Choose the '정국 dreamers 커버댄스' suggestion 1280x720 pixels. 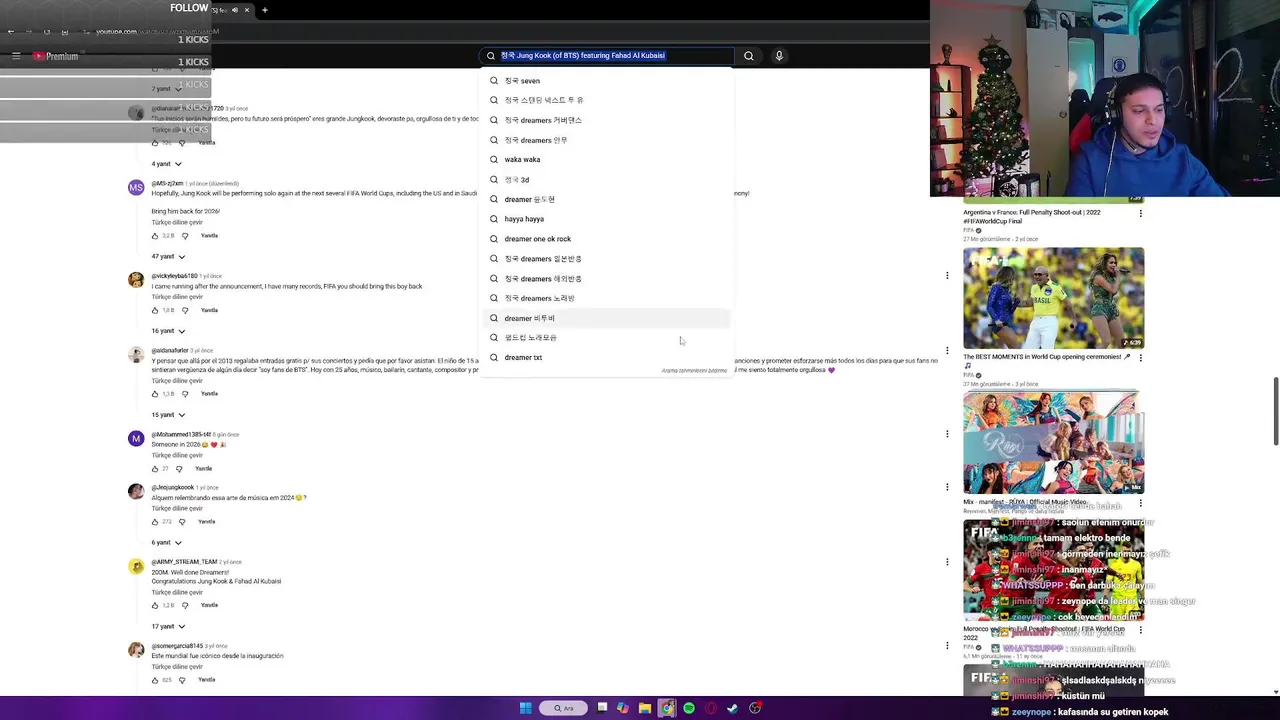pyautogui.click(x=607, y=120)
